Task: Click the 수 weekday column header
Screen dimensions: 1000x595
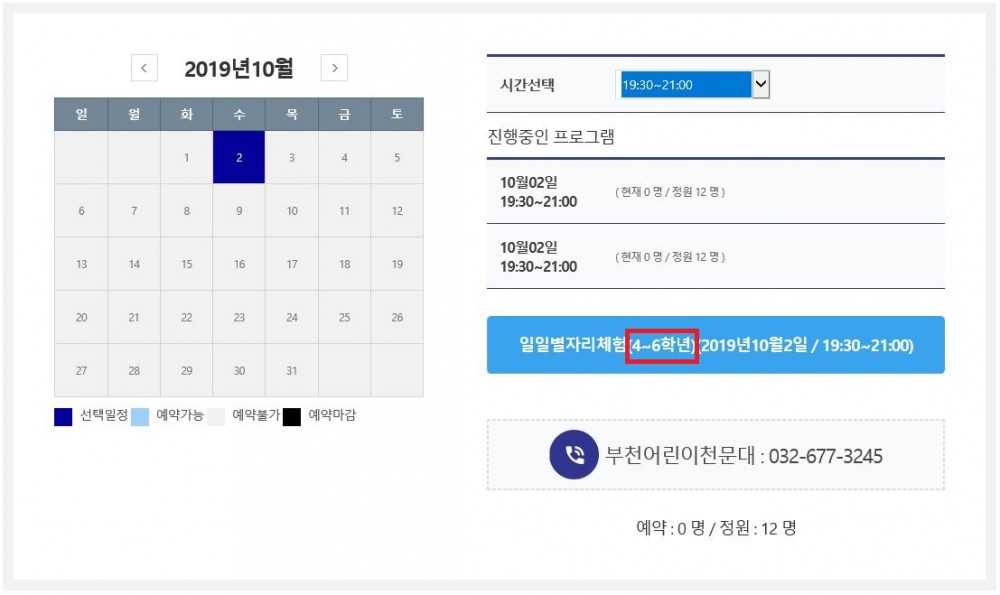Action: [238, 114]
